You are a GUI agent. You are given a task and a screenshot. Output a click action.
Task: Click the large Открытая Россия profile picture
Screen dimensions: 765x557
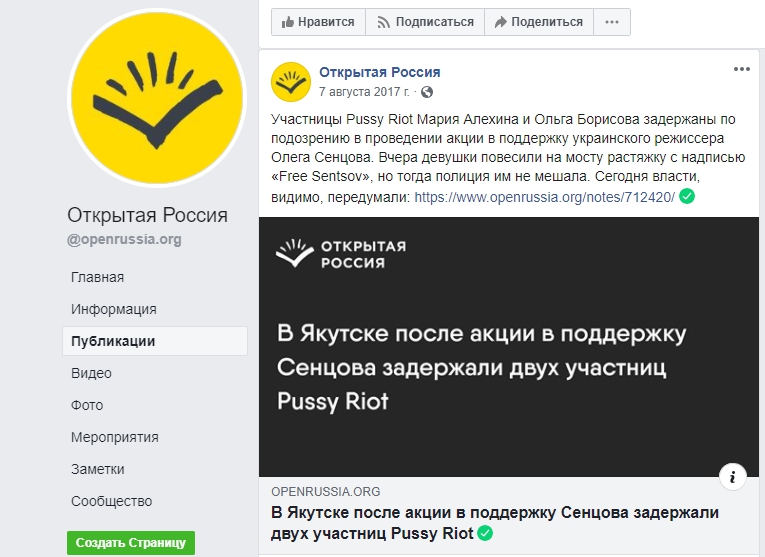pyautogui.click(x=157, y=98)
